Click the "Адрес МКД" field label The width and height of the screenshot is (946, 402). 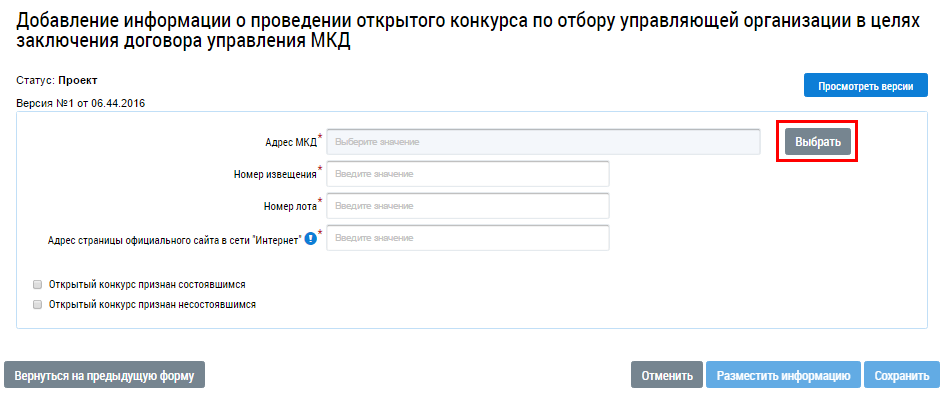[x=290, y=142]
